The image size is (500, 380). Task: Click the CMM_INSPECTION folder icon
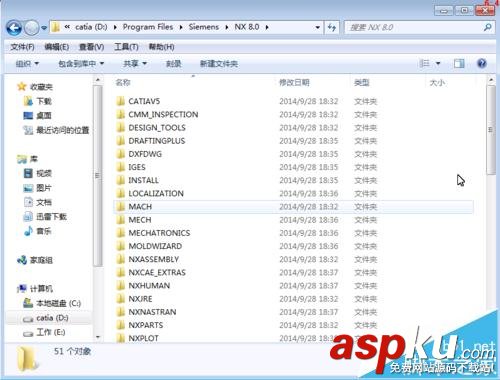121,114
